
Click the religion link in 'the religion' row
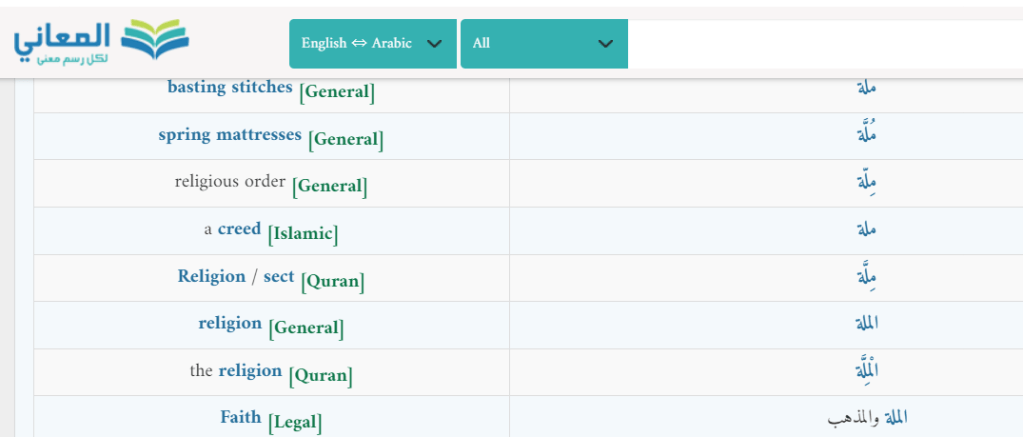click(x=250, y=370)
